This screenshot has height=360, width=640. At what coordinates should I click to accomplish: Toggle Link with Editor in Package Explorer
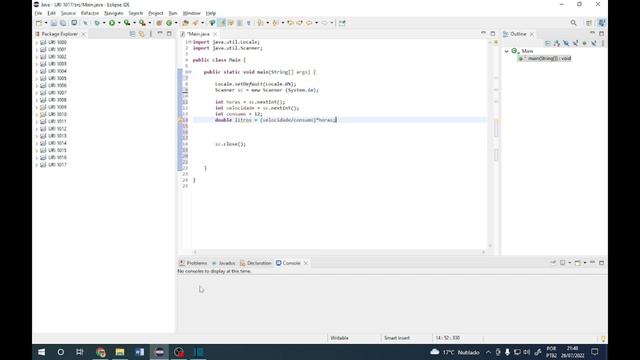pyautogui.click(x=142, y=34)
